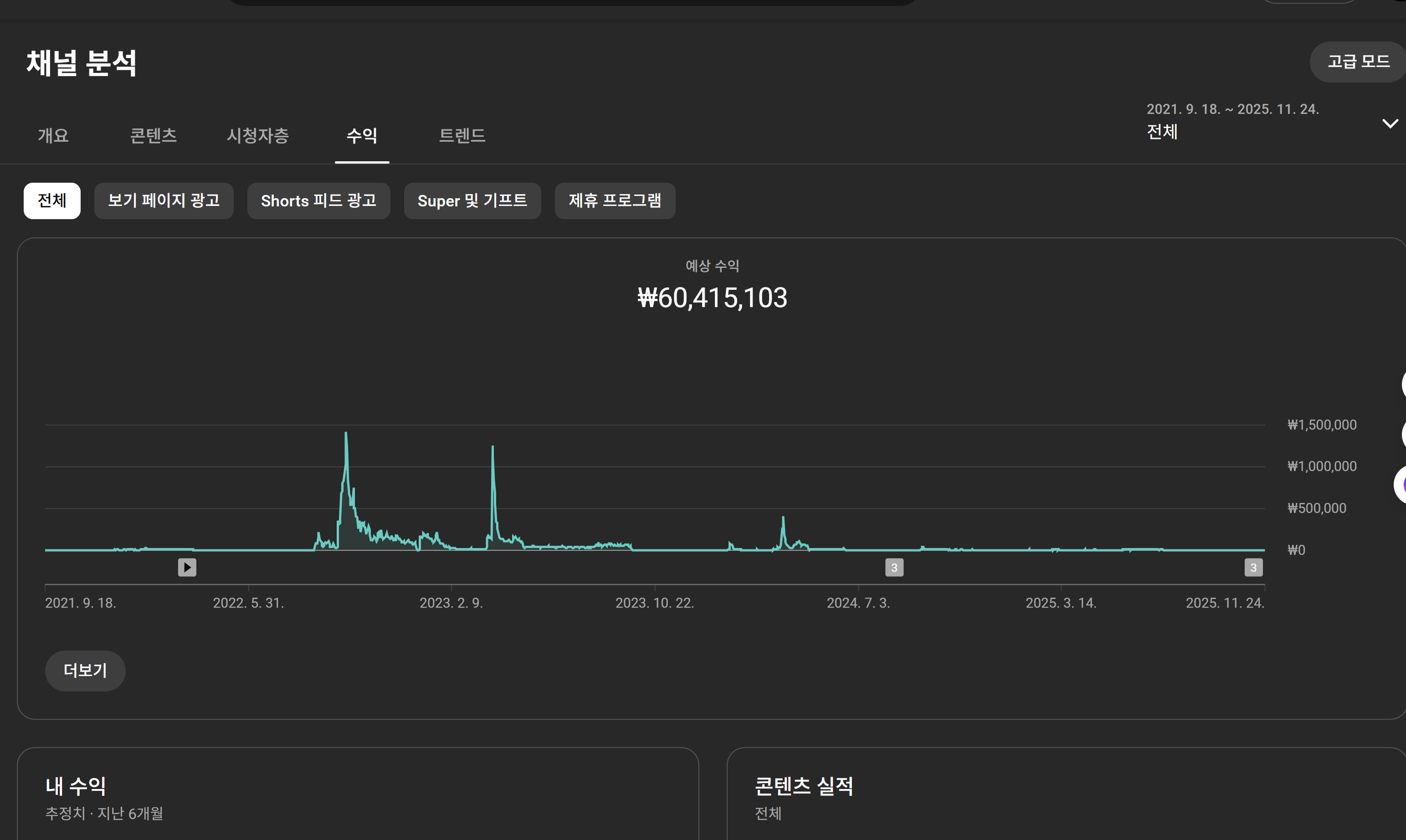Click the '3' videos marker near 2024. 7. 3.
This screenshot has width=1406, height=840.
point(894,567)
